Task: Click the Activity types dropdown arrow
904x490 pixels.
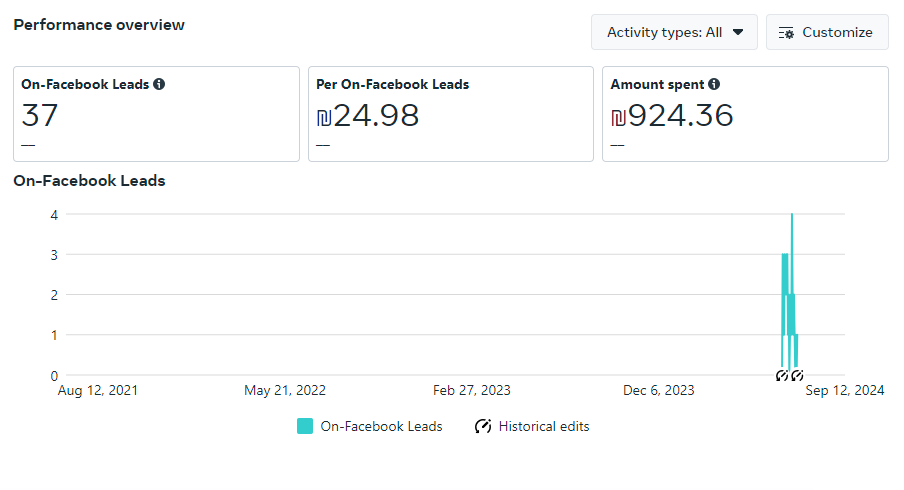Action: coord(738,32)
